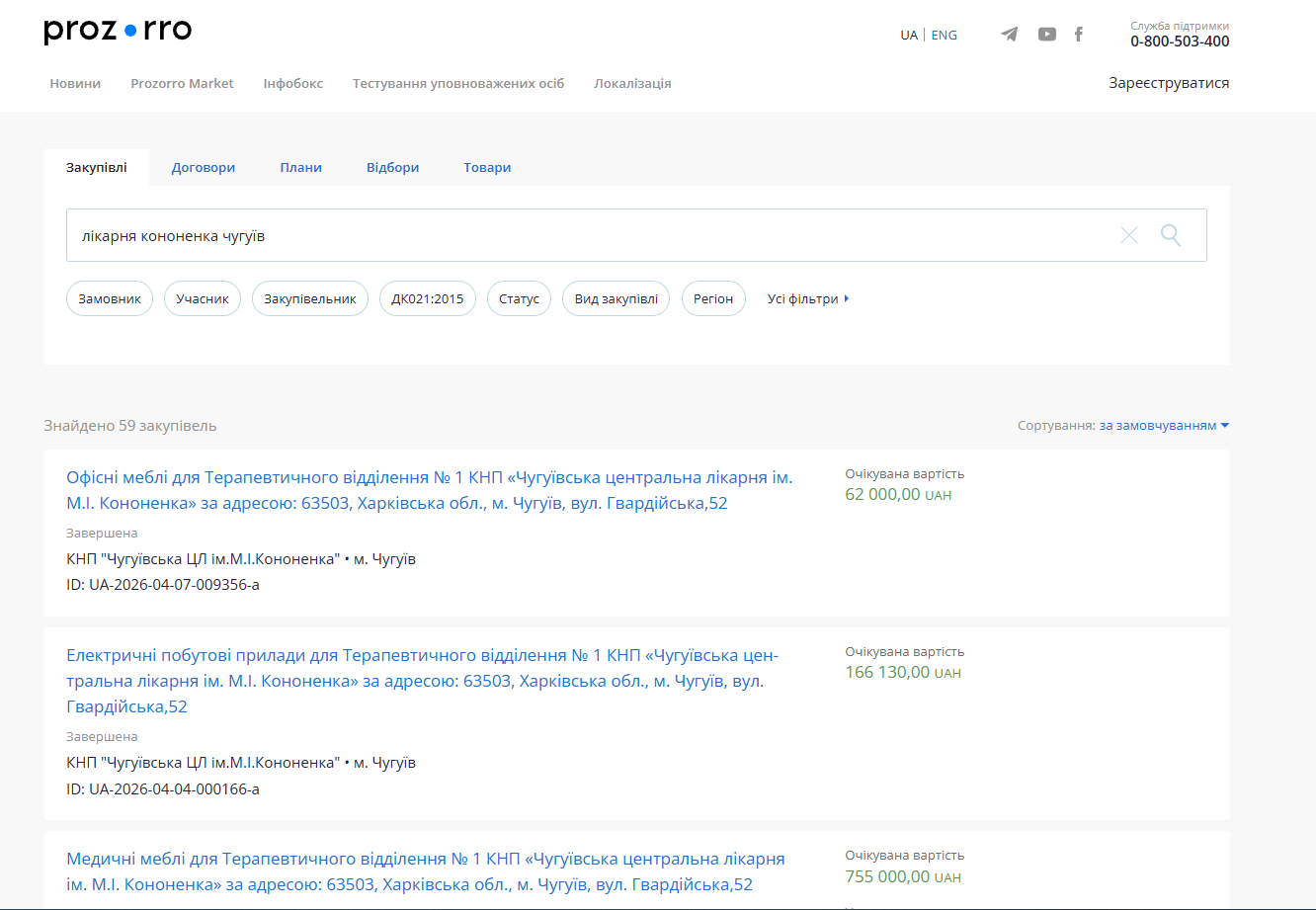Open Prozorro Market in navigation
This screenshot has height=910, width=1316.
182,83
